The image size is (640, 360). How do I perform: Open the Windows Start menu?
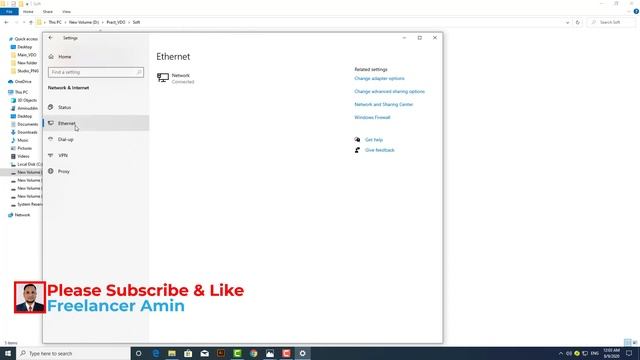(x=8, y=353)
